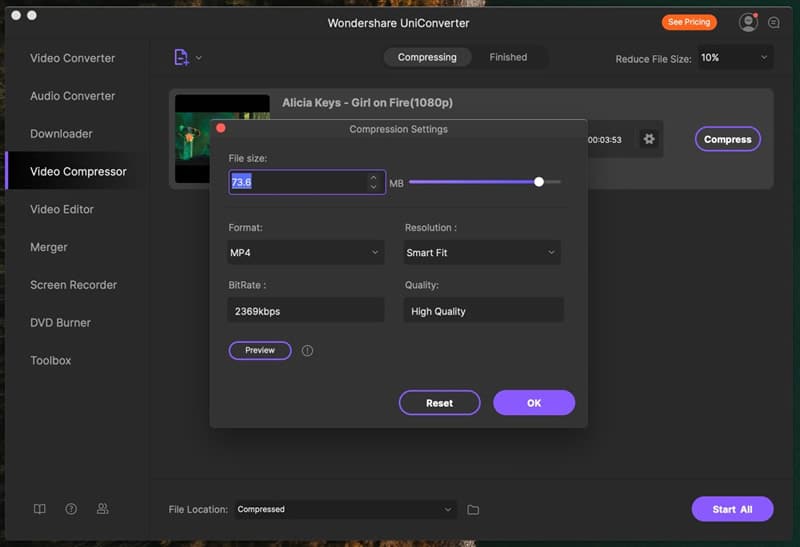
Task: Click the video title Alicia Keys - Girl on Fire(1080p)
Action: pyautogui.click(x=367, y=103)
